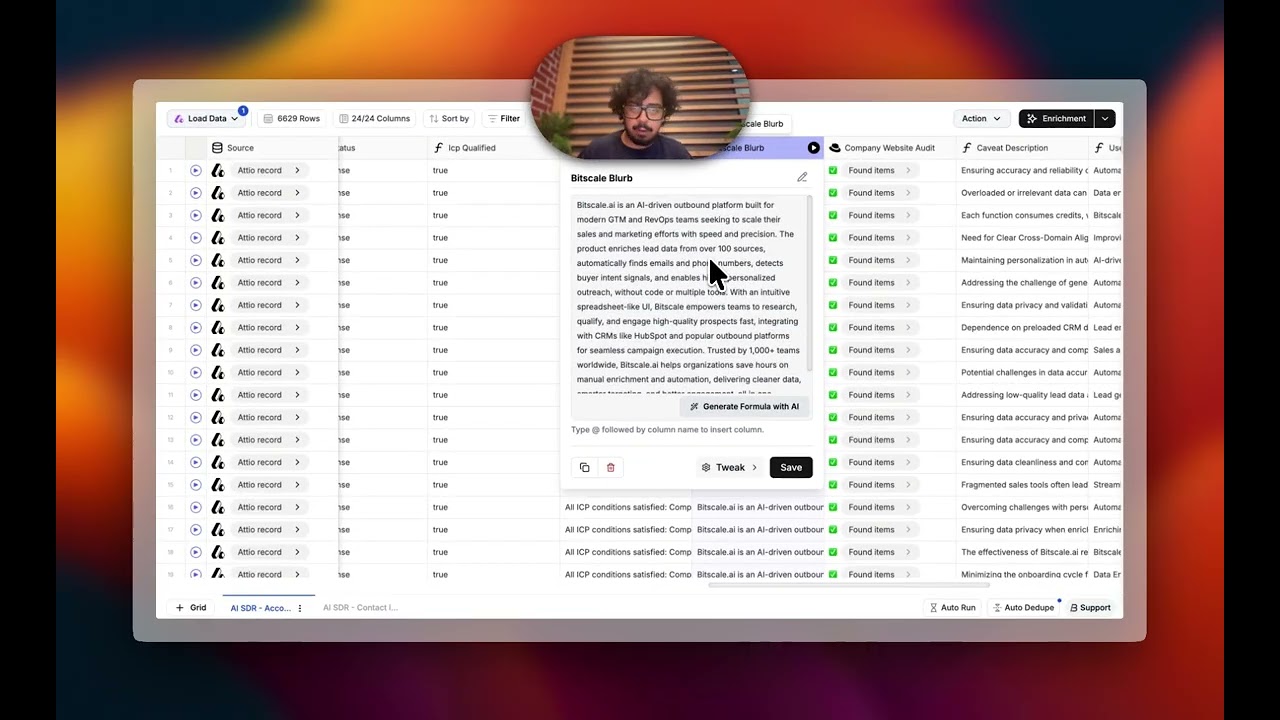This screenshot has height=720, width=1280.
Task: Expand Tweak options with its chevron
Action: click(x=754, y=467)
